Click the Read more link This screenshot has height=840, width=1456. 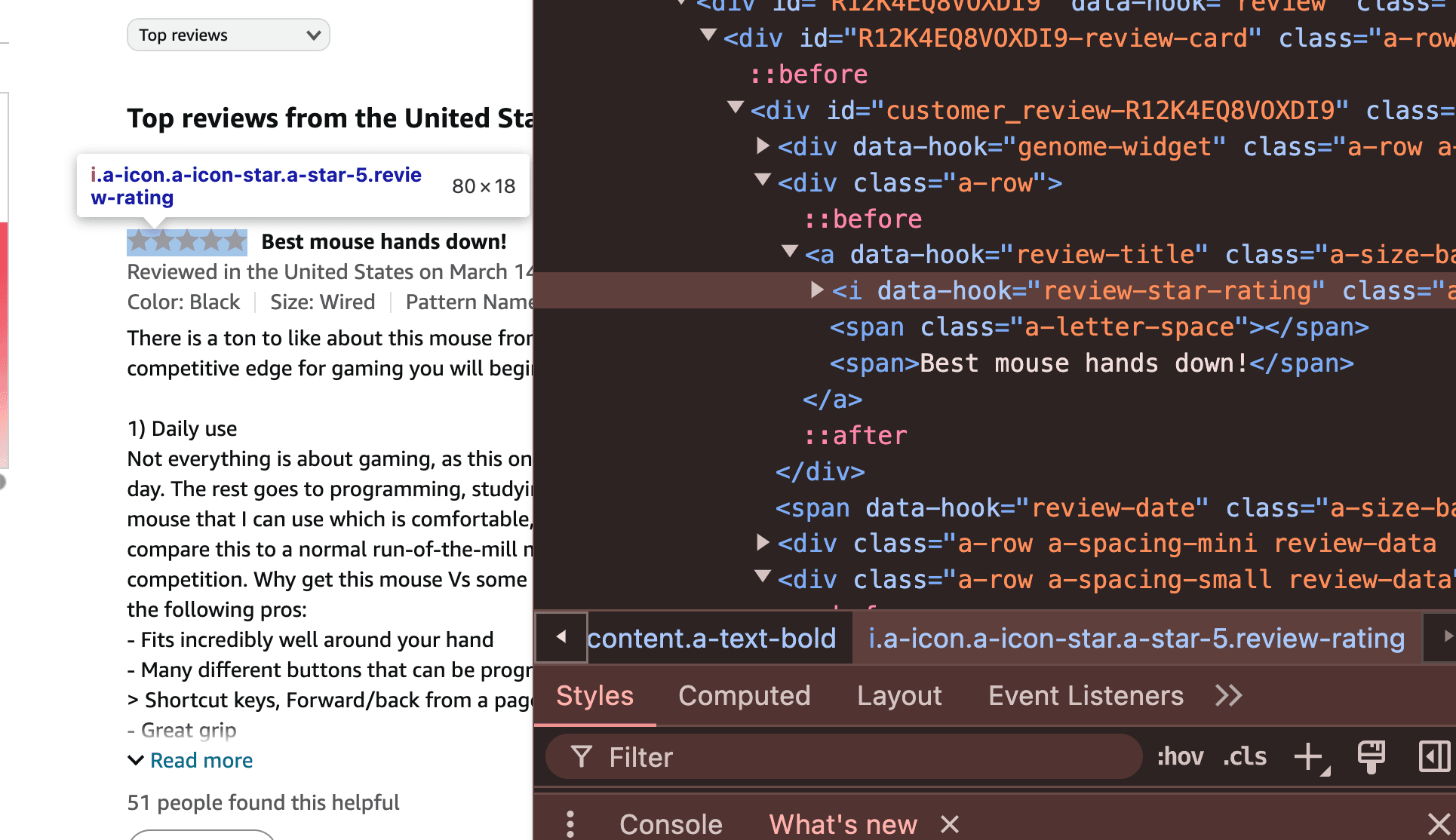point(201,760)
